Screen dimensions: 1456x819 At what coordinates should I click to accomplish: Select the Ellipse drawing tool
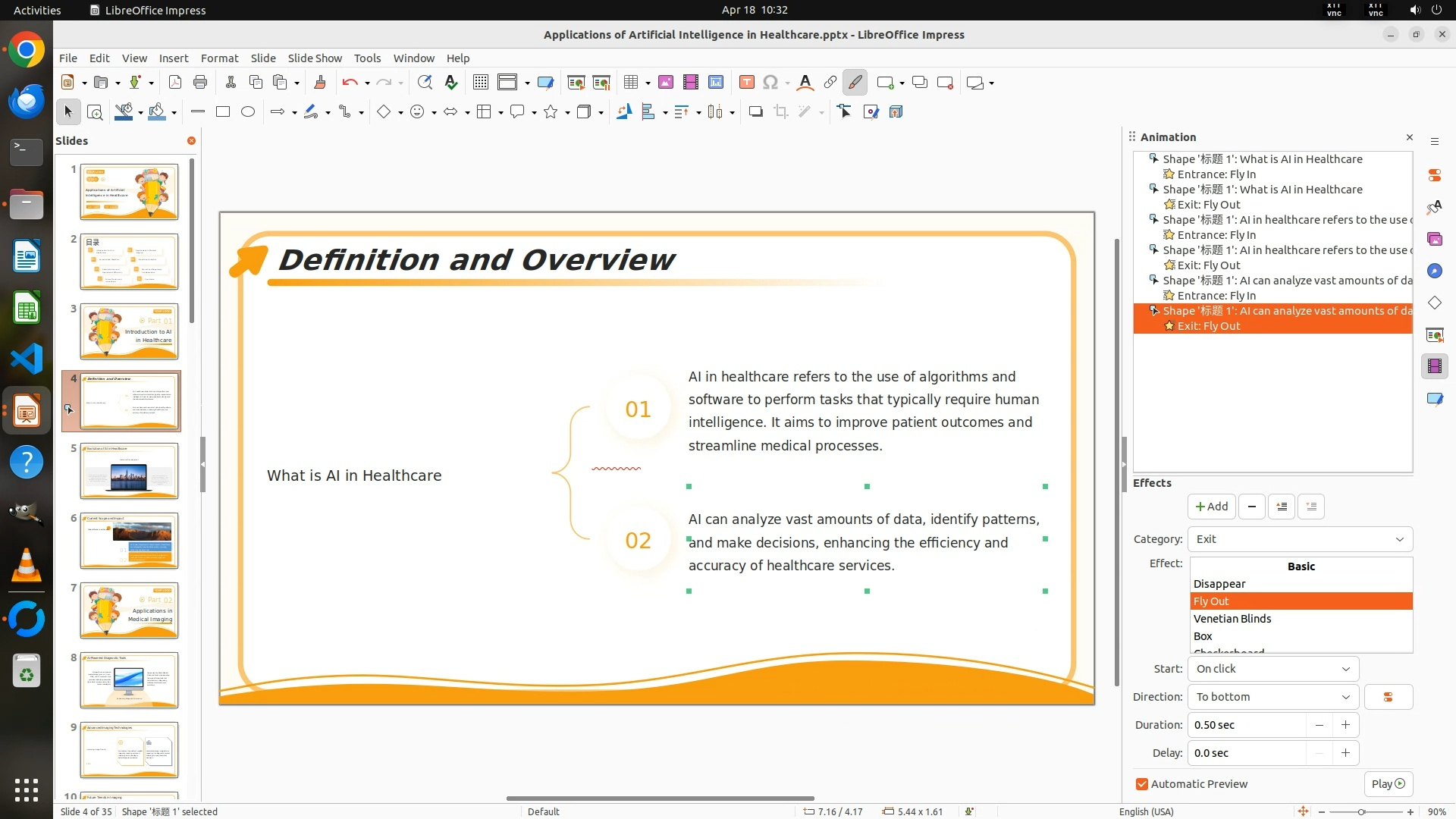(x=248, y=112)
